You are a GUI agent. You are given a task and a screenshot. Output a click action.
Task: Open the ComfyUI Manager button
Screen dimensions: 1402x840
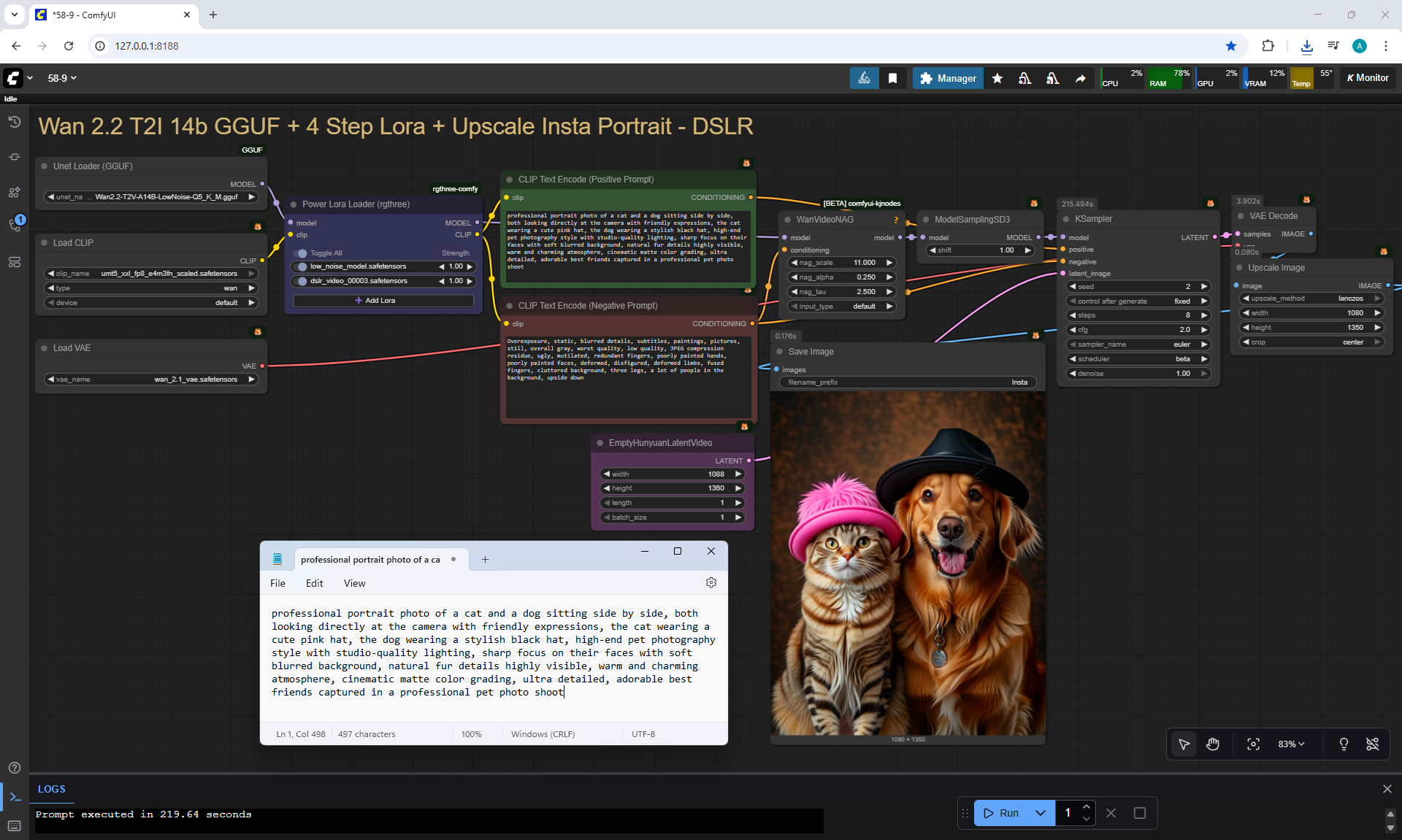tap(948, 78)
